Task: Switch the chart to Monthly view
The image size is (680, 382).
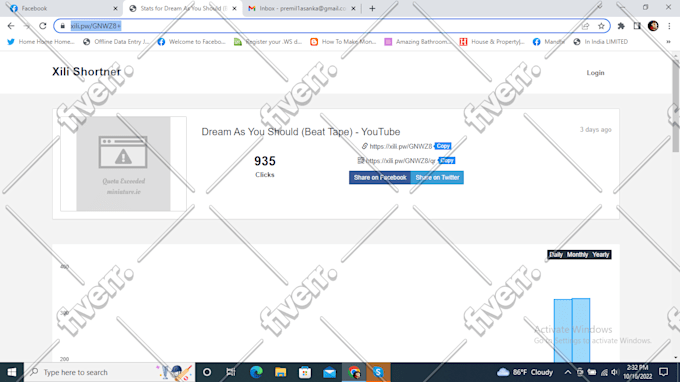Action: coord(577,255)
